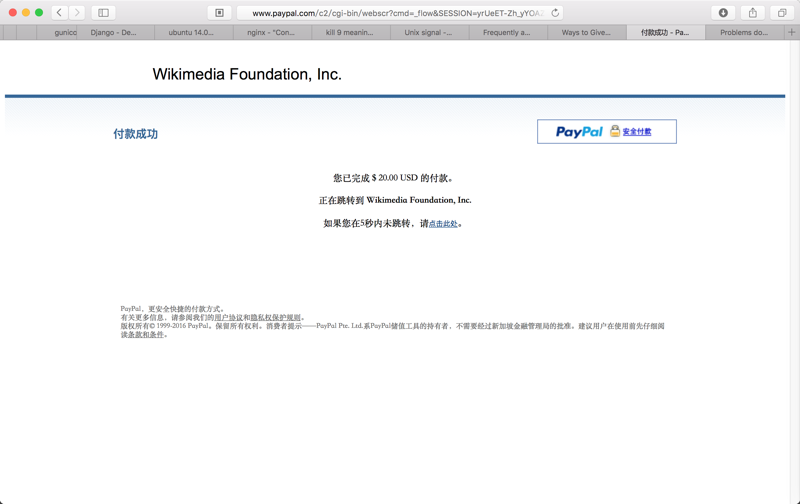Screen dimensions: 800x504
Task: Click the 正在跳转到 Wikimedia Foundation, Inc. text
Action: (395, 200)
